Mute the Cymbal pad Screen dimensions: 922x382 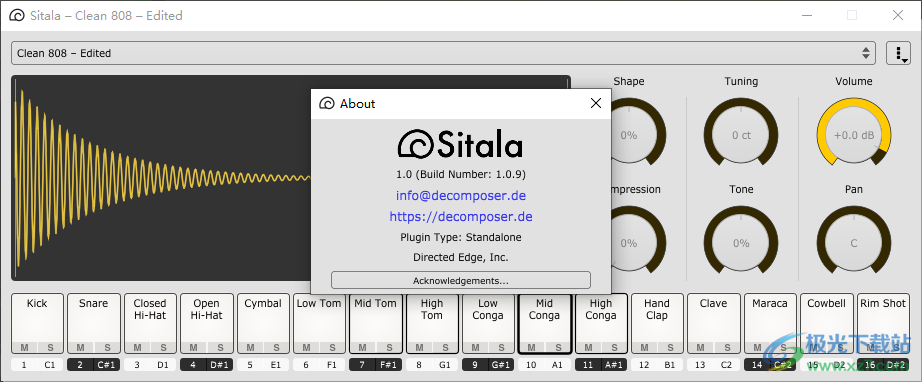coord(250,347)
